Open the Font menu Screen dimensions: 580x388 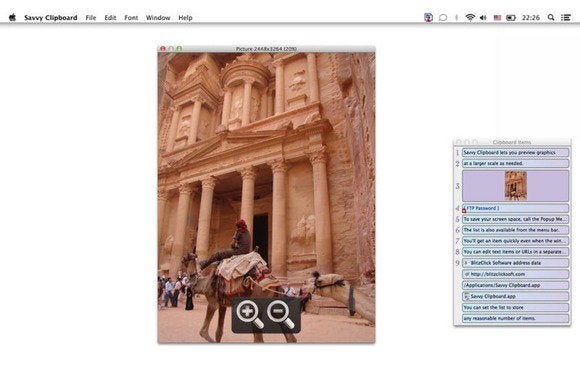point(131,17)
